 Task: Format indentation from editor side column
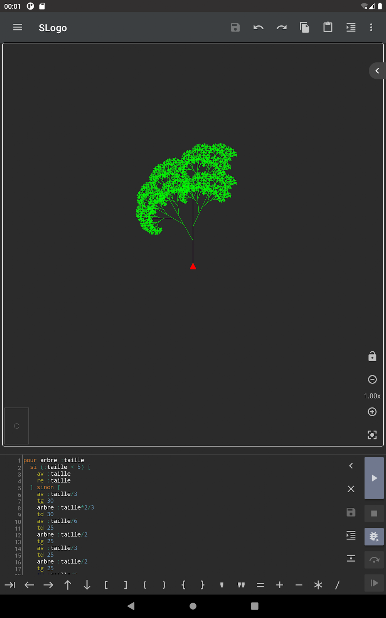pyautogui.click(x=351, y=535)
